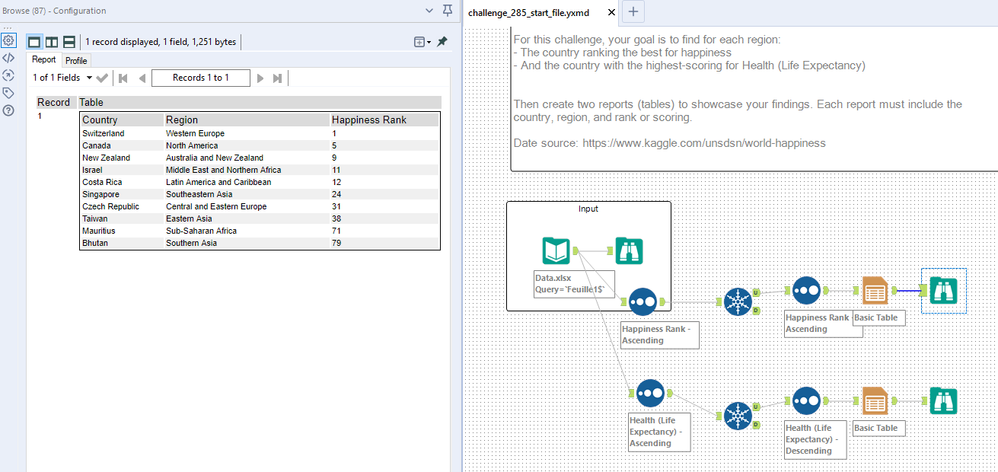Expand the Configuration window chevron menu
Viewport: 998px width, 472px height.
point(429,10)
